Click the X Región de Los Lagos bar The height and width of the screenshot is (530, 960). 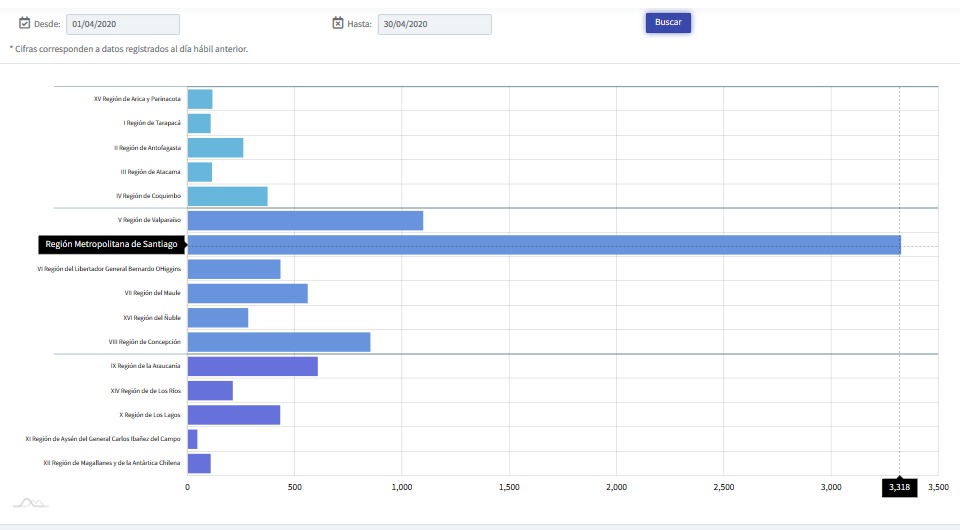click(x=233, y=415)
